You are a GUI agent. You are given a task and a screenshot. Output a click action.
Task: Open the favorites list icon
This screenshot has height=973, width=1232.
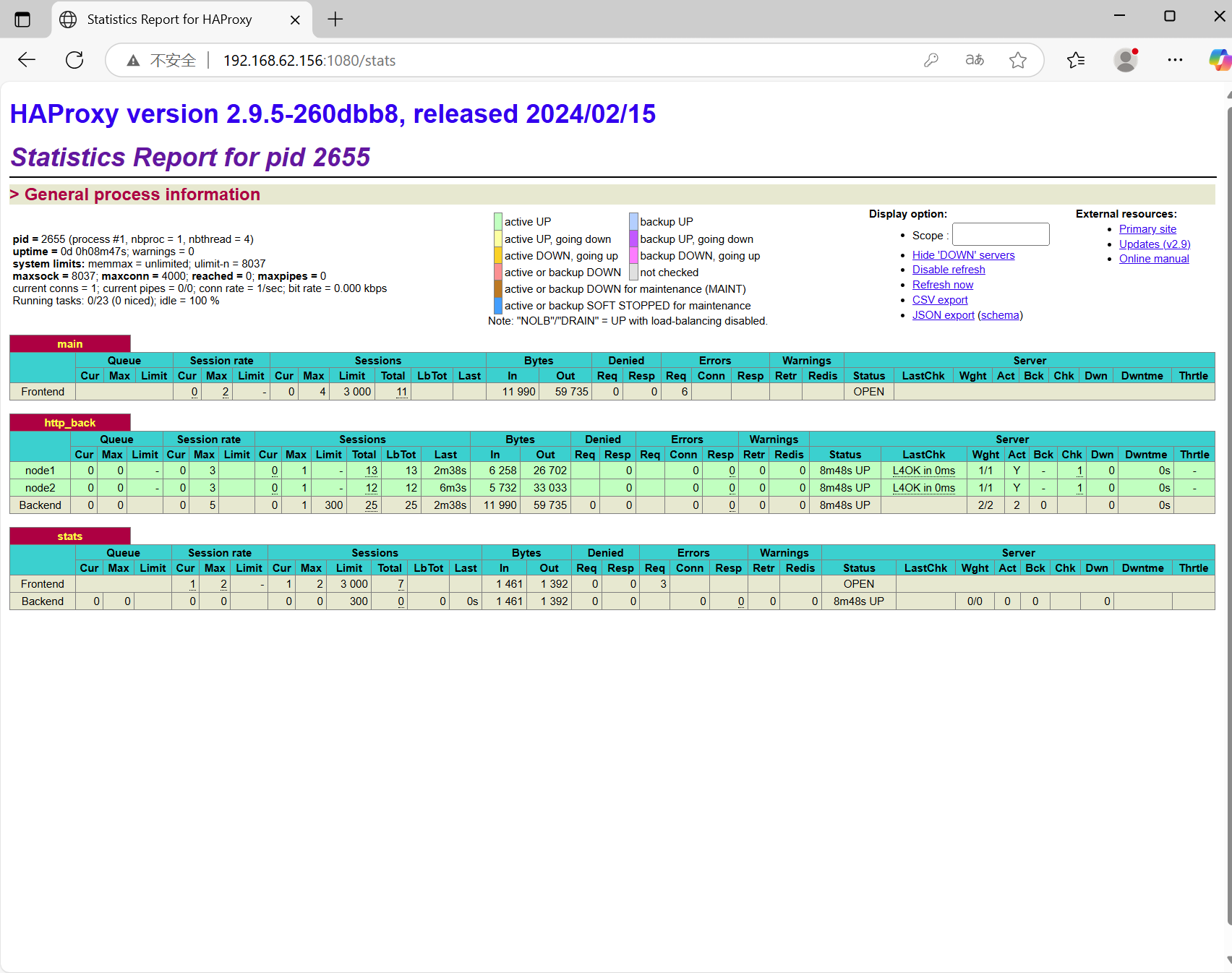[1076, 60]
